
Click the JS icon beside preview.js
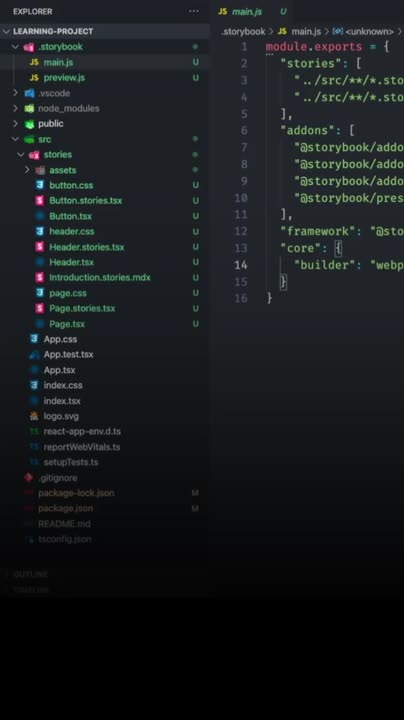34,78
